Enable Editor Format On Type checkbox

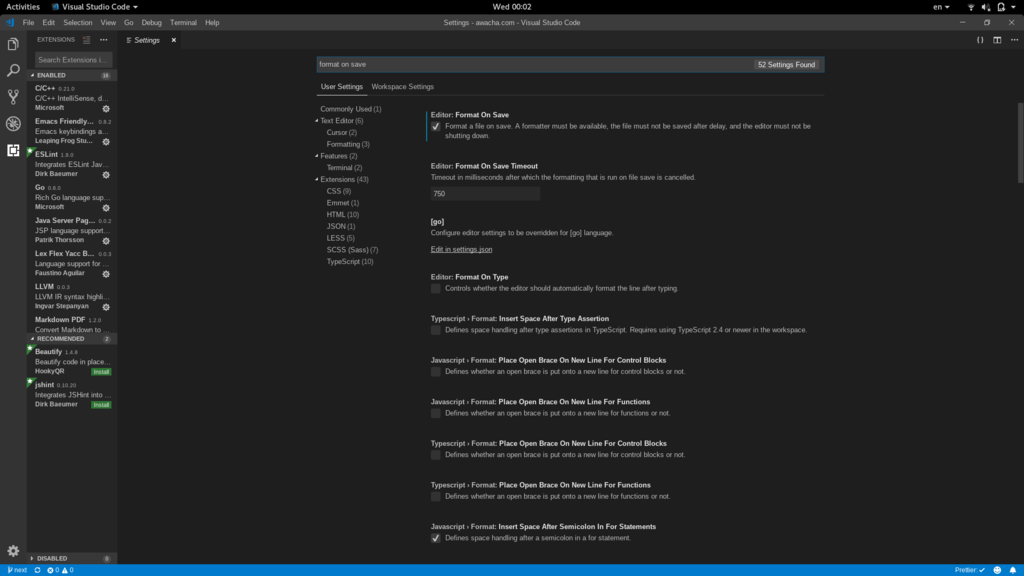436,289
